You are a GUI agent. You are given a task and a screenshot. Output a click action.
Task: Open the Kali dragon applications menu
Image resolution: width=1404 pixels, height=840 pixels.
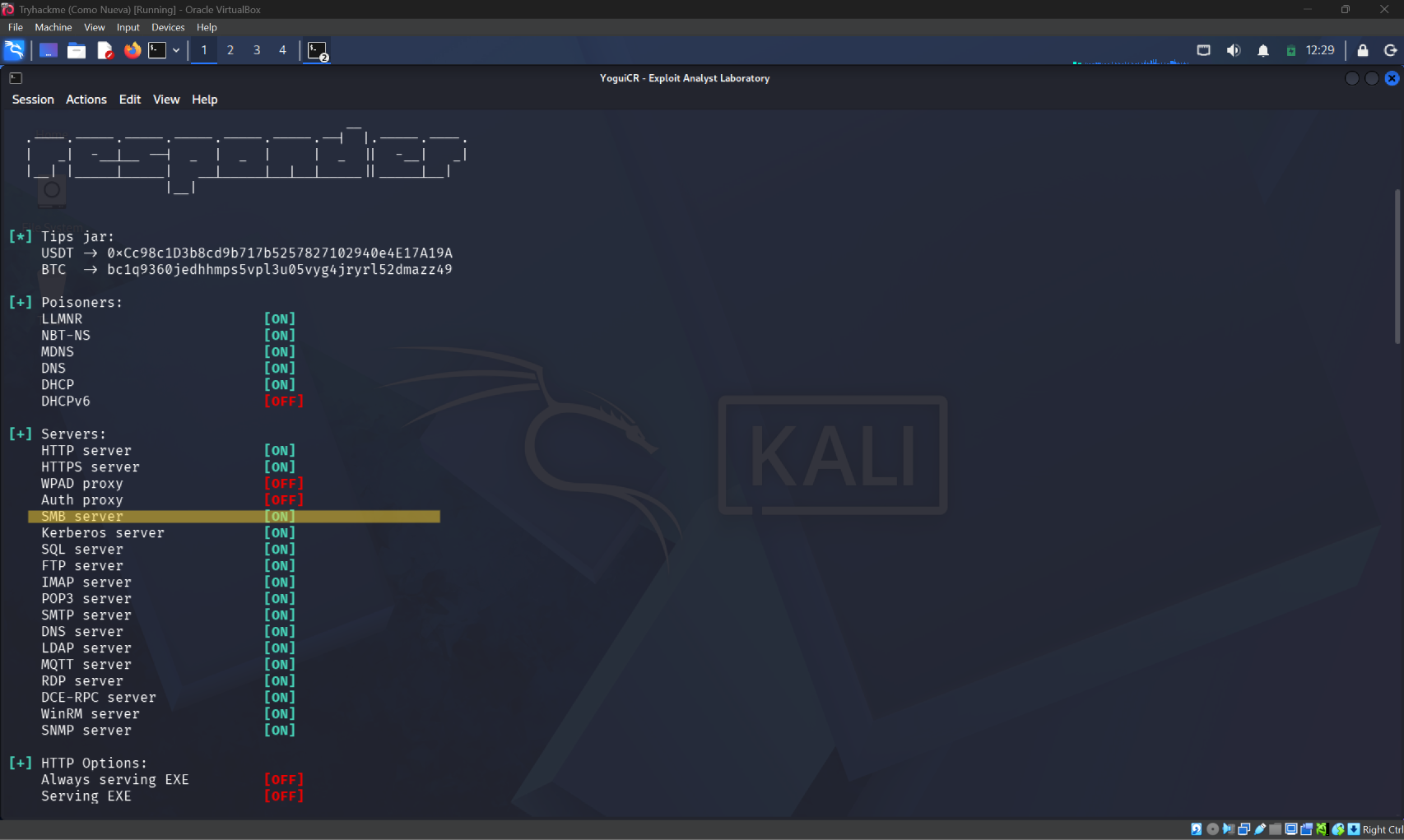14,50
